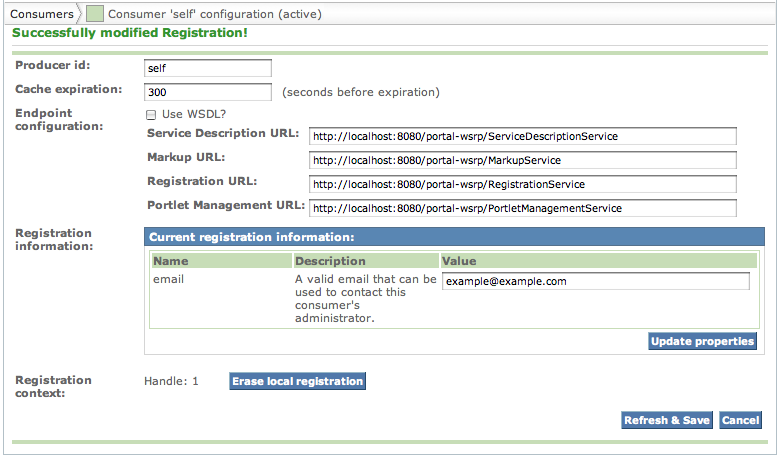Focus the Markup URL field
780x459 pixels.
tap(522, 160)
